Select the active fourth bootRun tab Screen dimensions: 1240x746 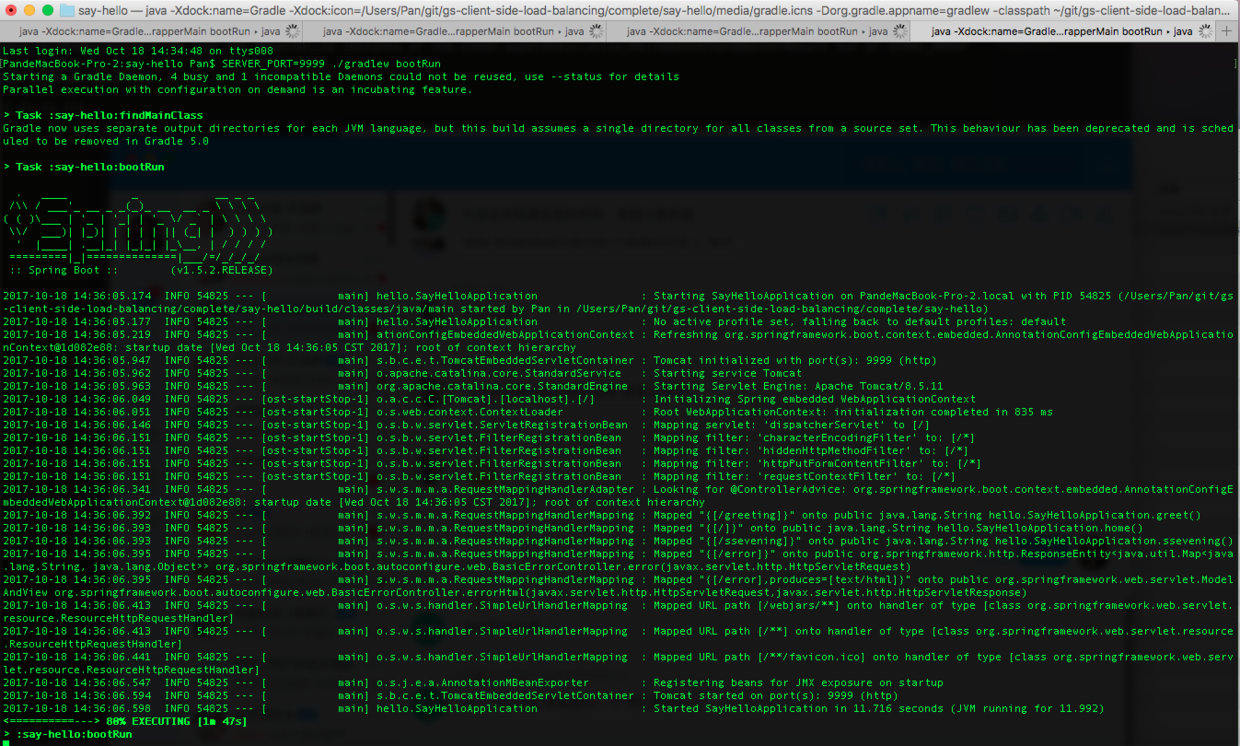pos(1064,31)
